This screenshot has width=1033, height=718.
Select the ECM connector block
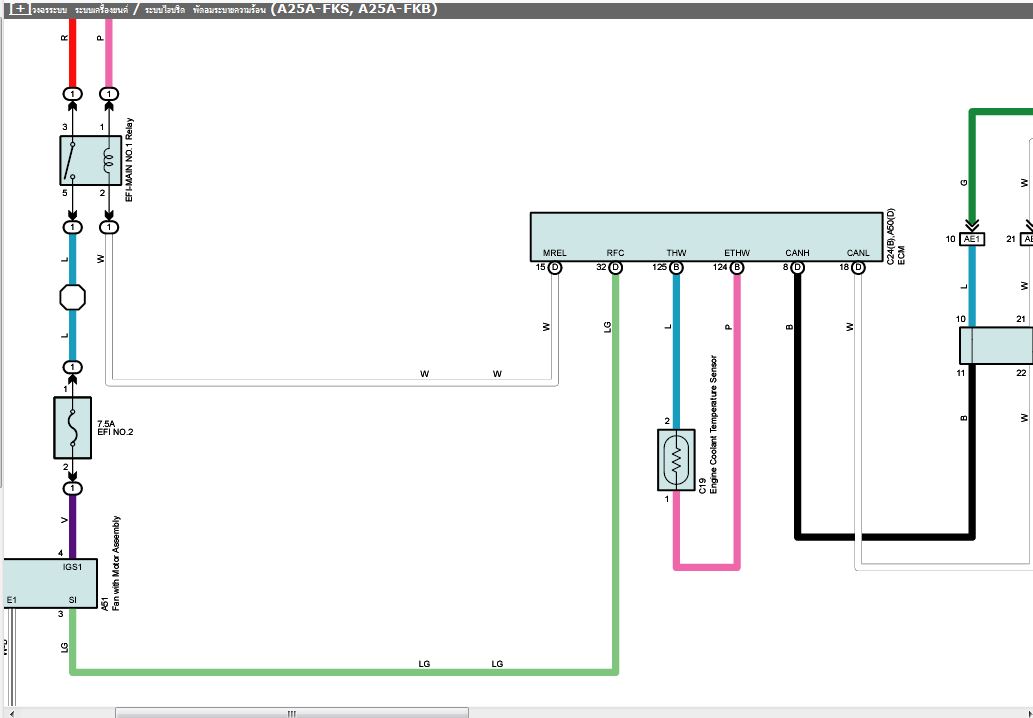[x=706, y=237]
